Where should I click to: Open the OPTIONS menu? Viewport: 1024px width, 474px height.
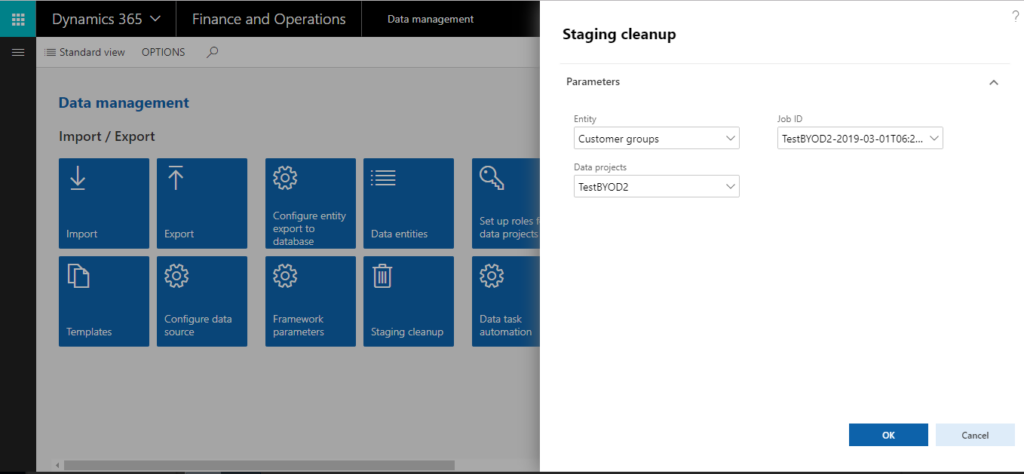click(x=163, y=52)
